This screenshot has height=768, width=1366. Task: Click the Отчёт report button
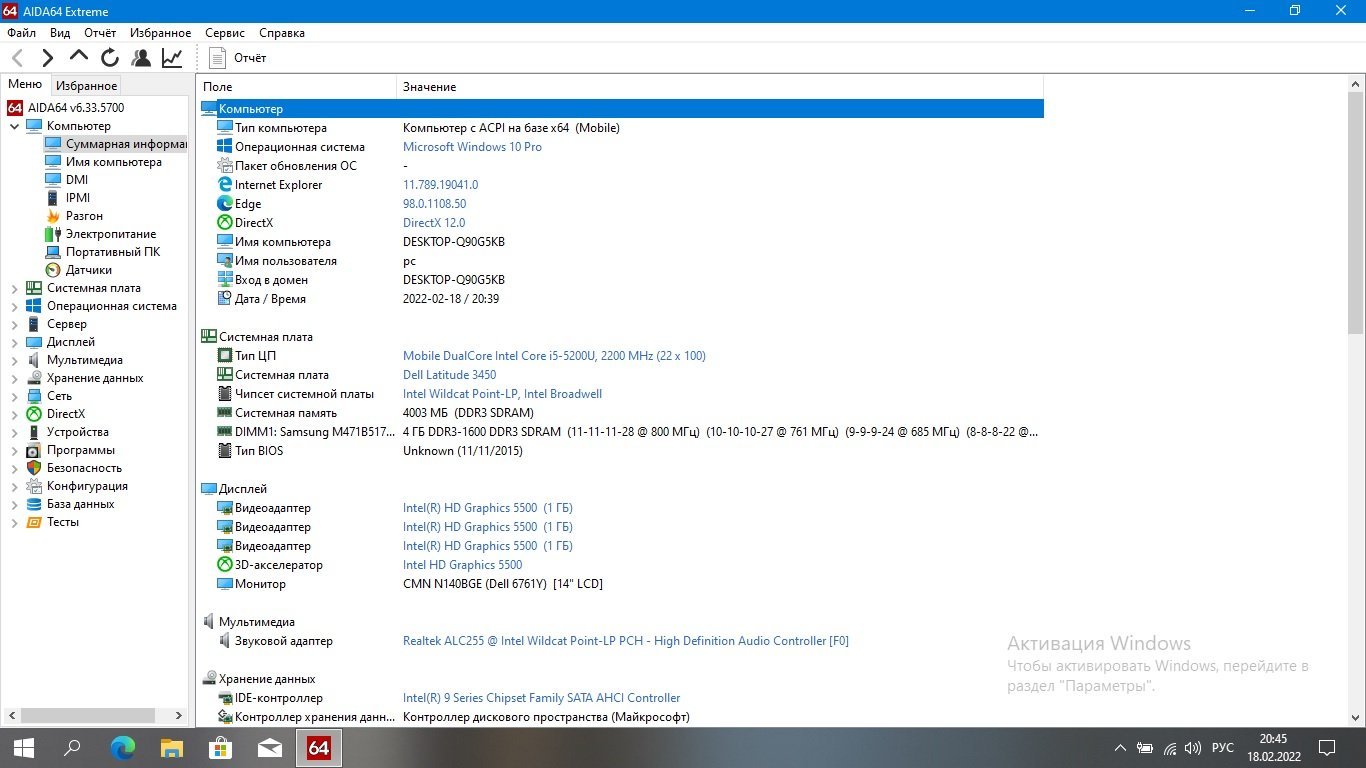[238, 58]
